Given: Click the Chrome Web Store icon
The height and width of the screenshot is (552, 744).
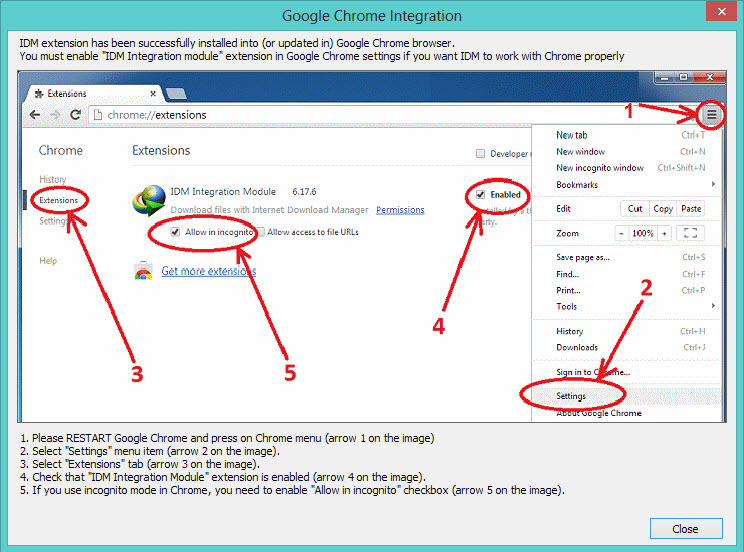Looking at the screenshot, I should [x=144, y=271].
